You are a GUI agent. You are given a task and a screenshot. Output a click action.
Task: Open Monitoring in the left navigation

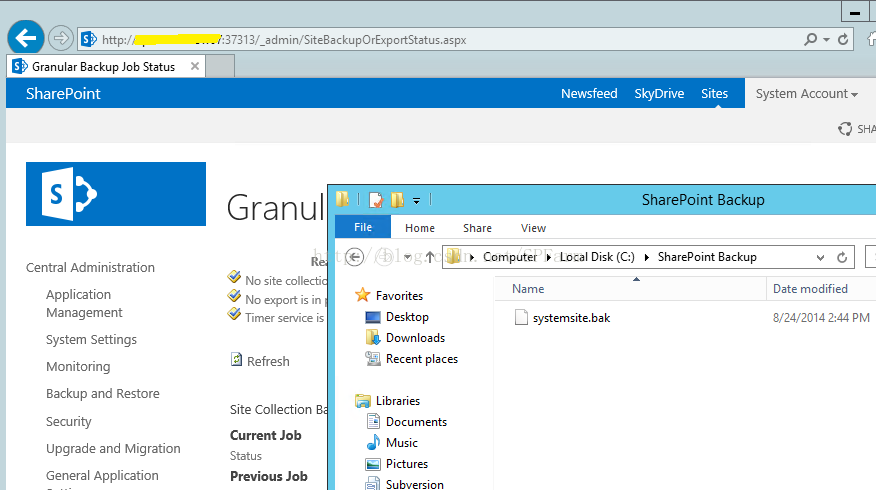78,367
